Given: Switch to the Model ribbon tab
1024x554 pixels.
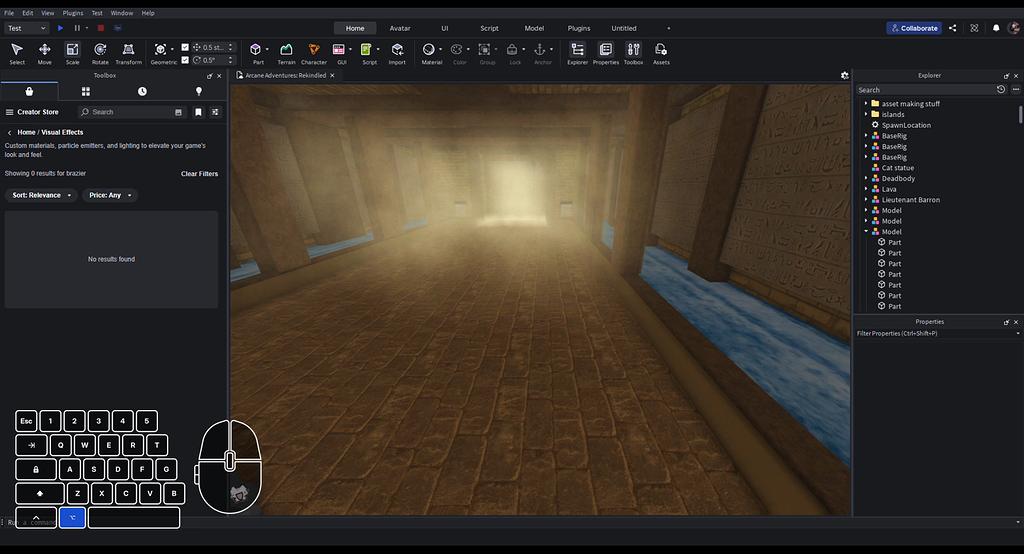Looking at the screenshot, I should pos(534,28).
